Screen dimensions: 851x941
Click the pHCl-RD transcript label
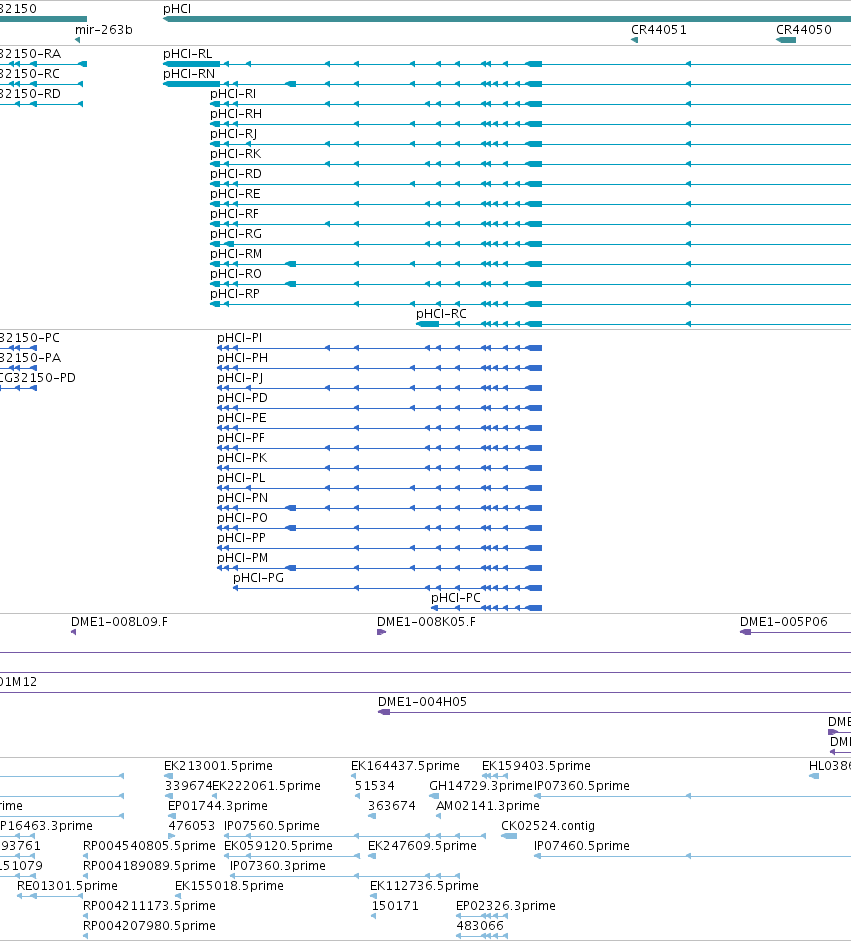(x=236, y=173)
